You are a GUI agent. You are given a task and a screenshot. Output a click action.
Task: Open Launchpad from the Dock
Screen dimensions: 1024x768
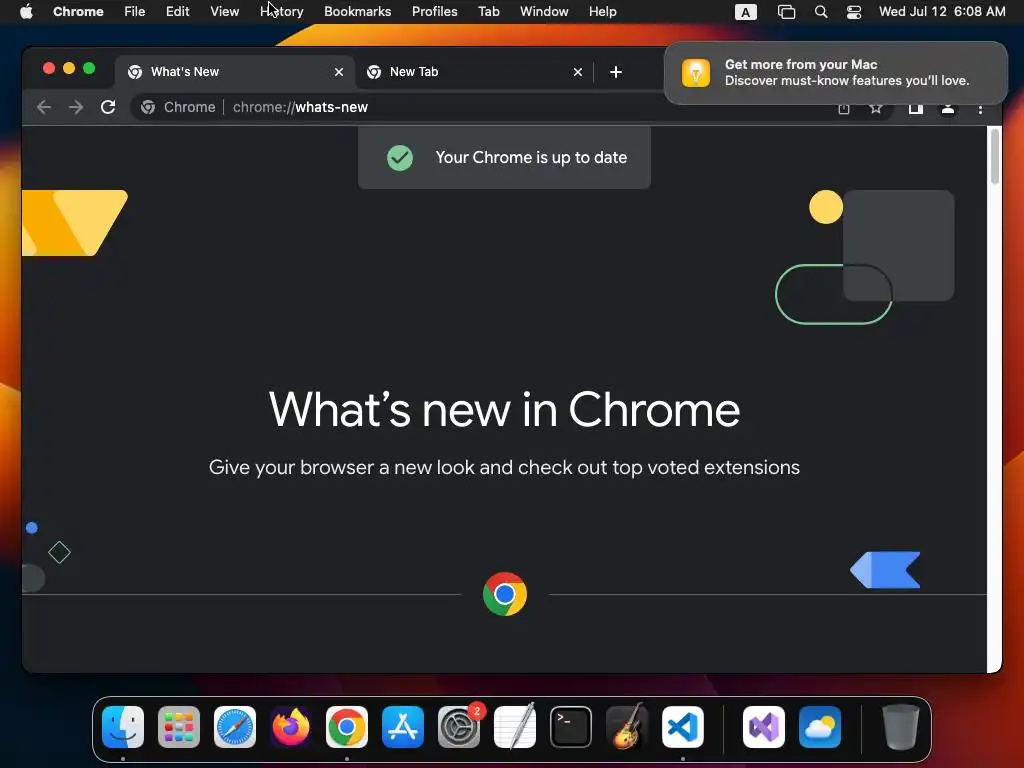179,727
